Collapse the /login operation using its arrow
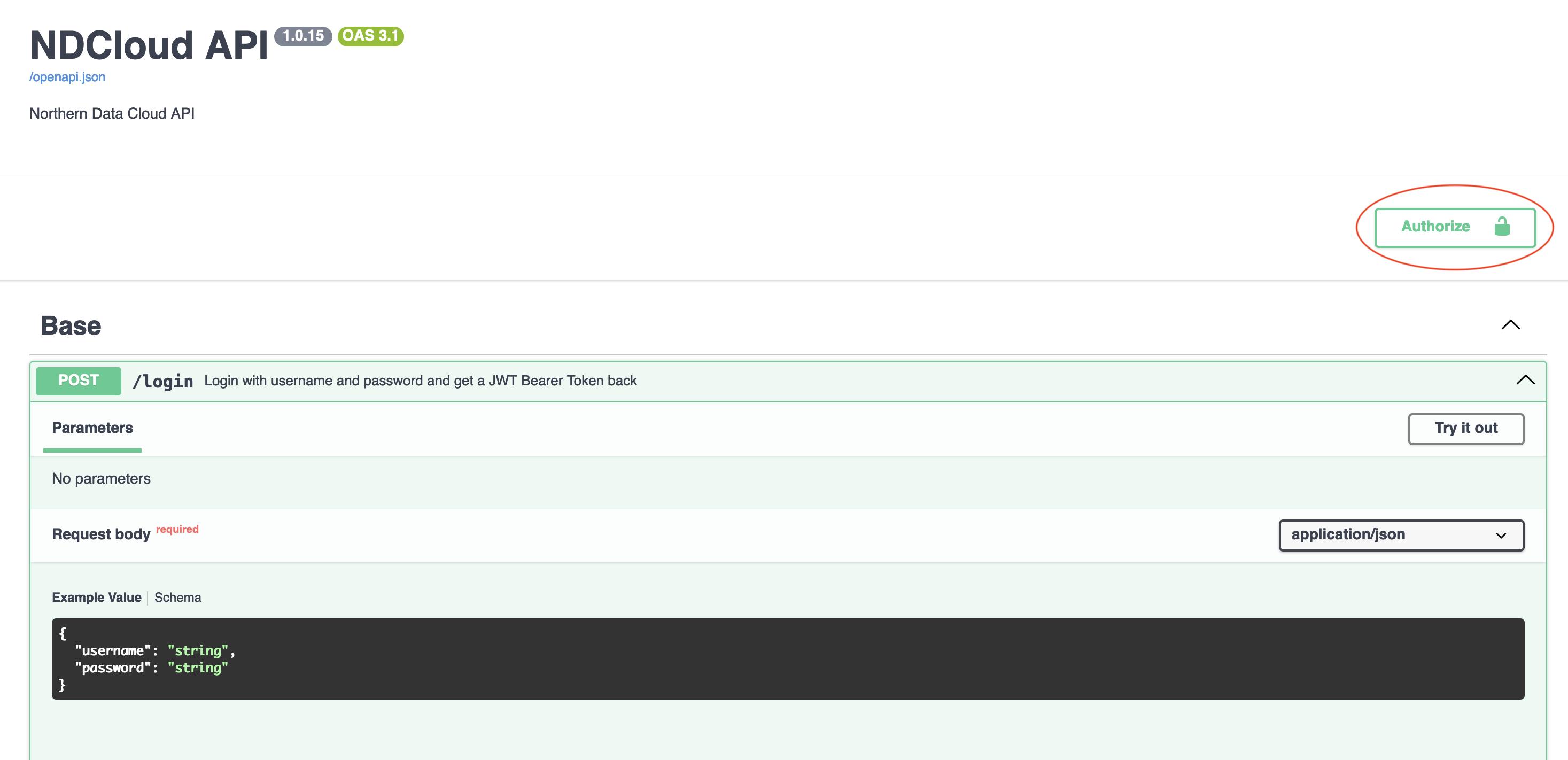The width and height of the screenshot is (1568, 760). (1525, 381)
